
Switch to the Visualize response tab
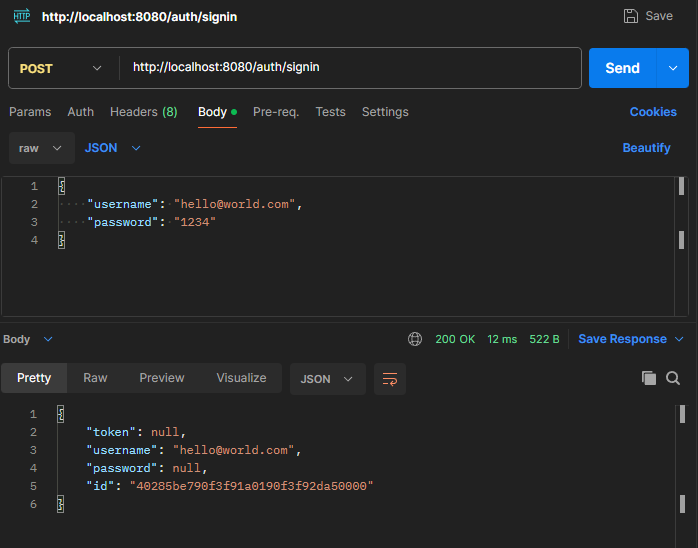241,378
